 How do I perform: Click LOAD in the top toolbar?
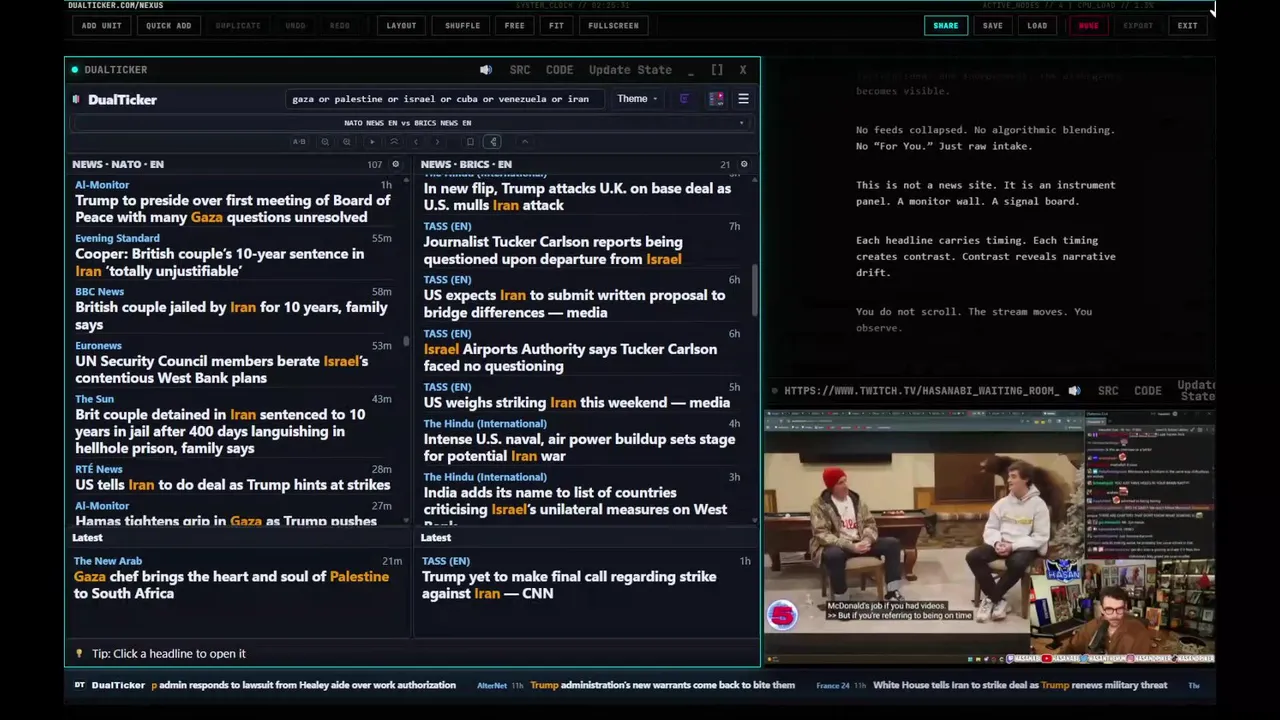[x=1037, y=26]
